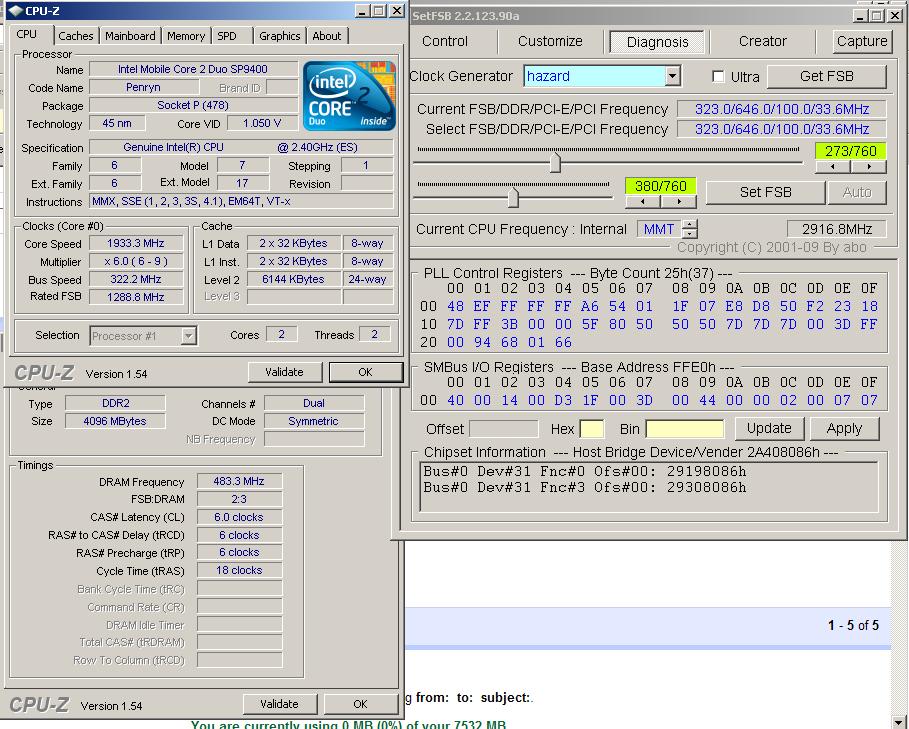Viewport: 909px width, 729px height.
Task: Show the About tab in CPU-Z
Action: (x=327, y=36)
